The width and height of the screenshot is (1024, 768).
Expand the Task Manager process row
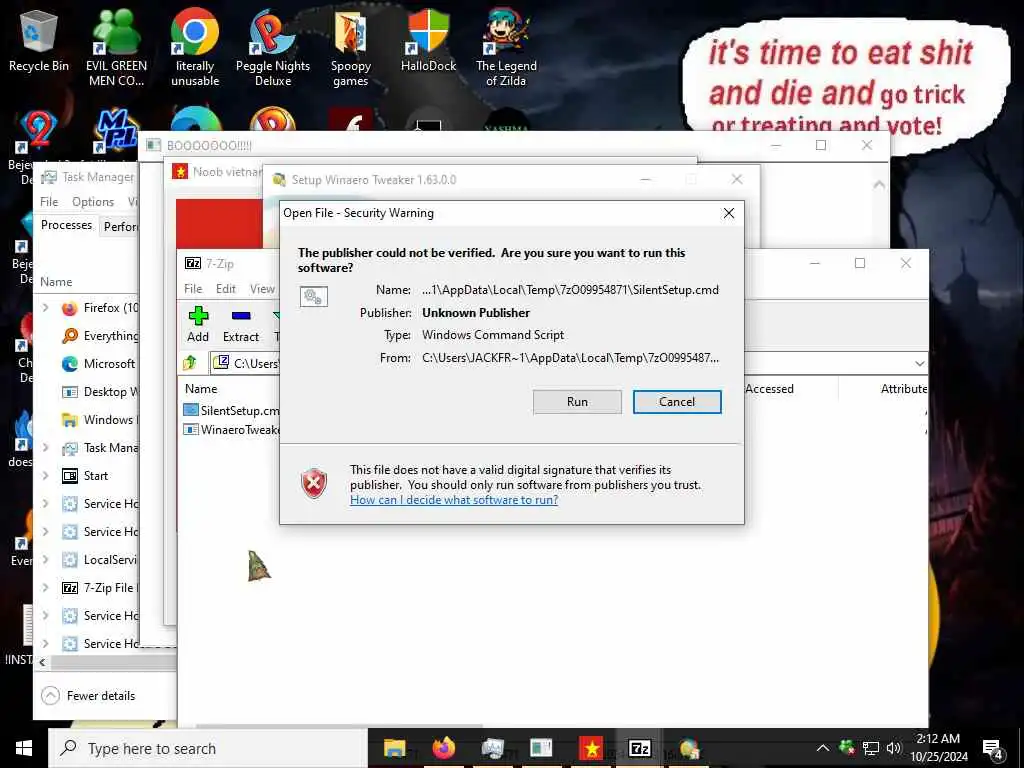click(x=46, y=448)
